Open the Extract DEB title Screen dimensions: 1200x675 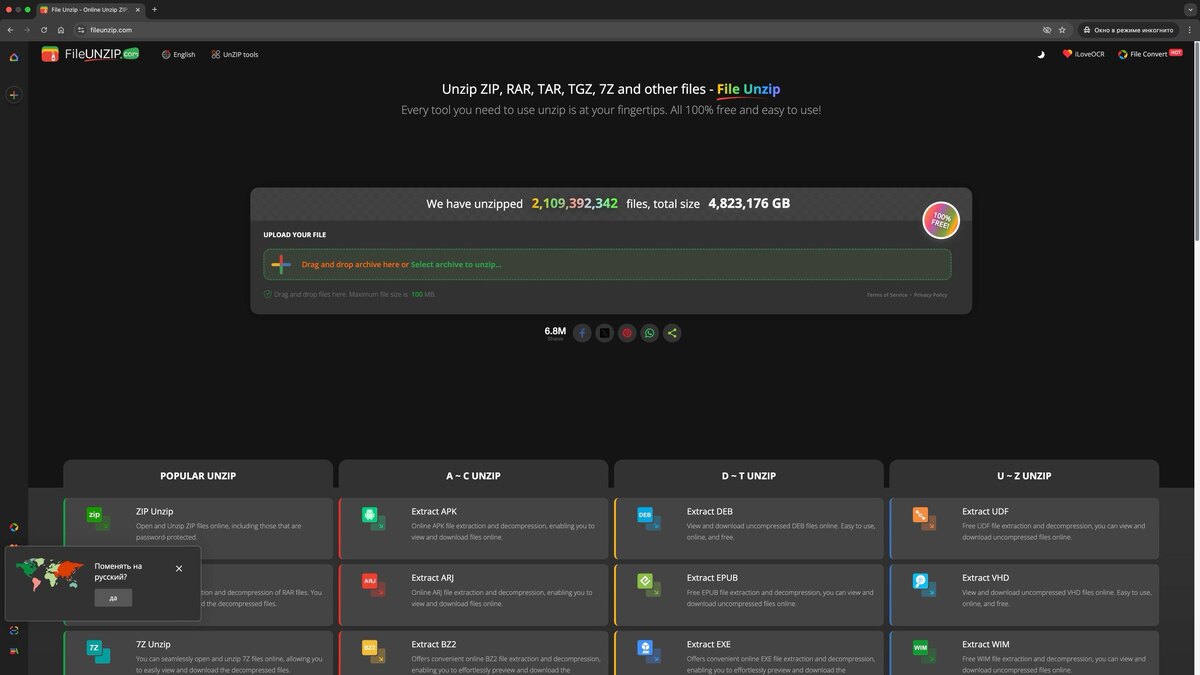710,511
